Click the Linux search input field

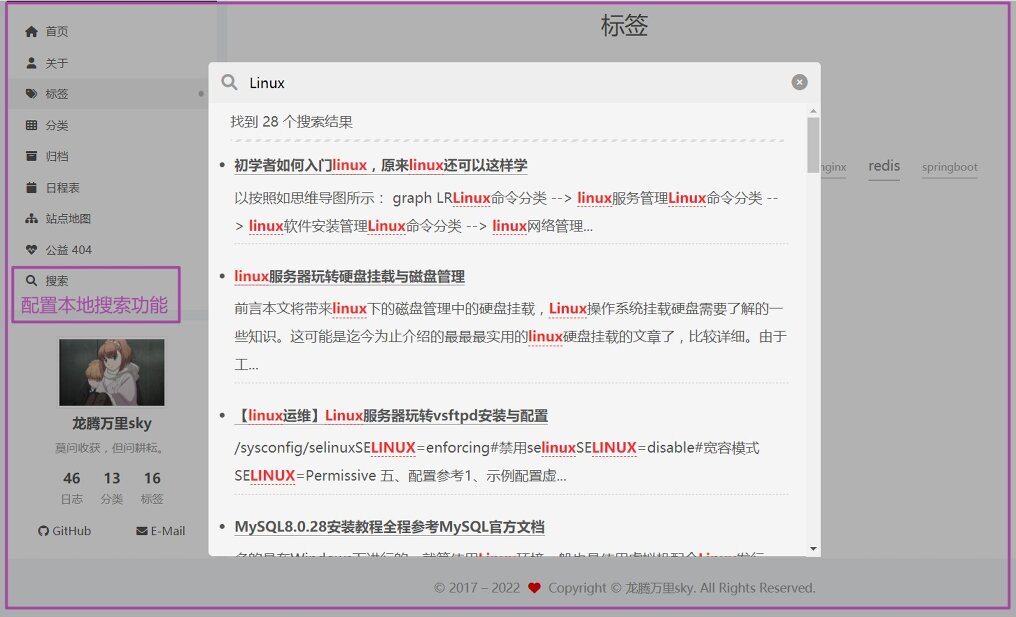pos(515,83)
